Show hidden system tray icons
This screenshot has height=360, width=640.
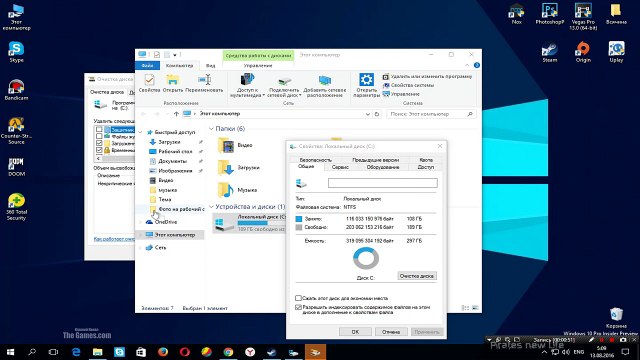[544, 352]
